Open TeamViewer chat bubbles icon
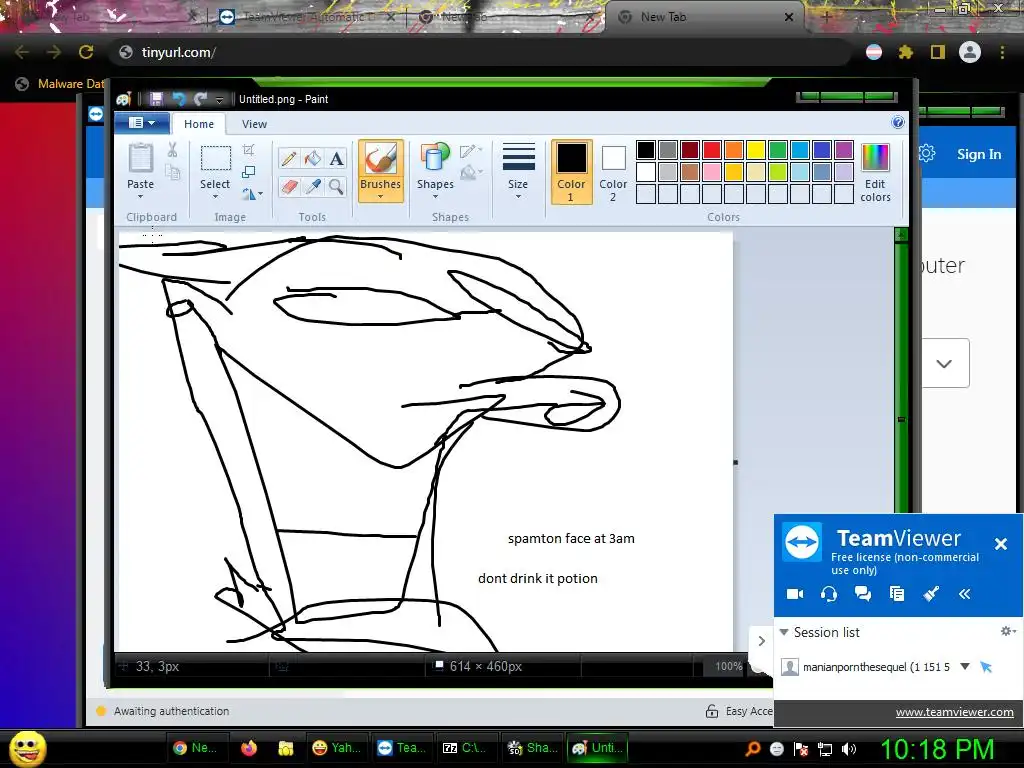Viewport: 1024px width, 768px height. [x=863, y=594]
